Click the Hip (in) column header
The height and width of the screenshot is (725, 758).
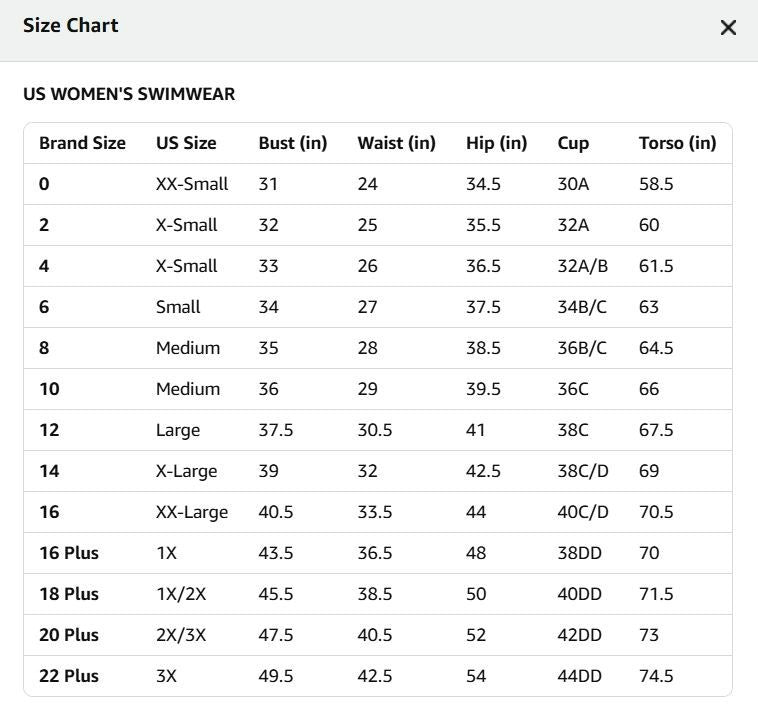click(496, 143)
